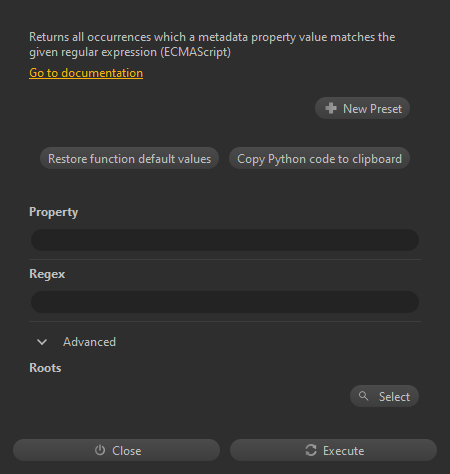Focus the Regex text field
This screenshot has width=450, height=474.
(x=225, y=302)
